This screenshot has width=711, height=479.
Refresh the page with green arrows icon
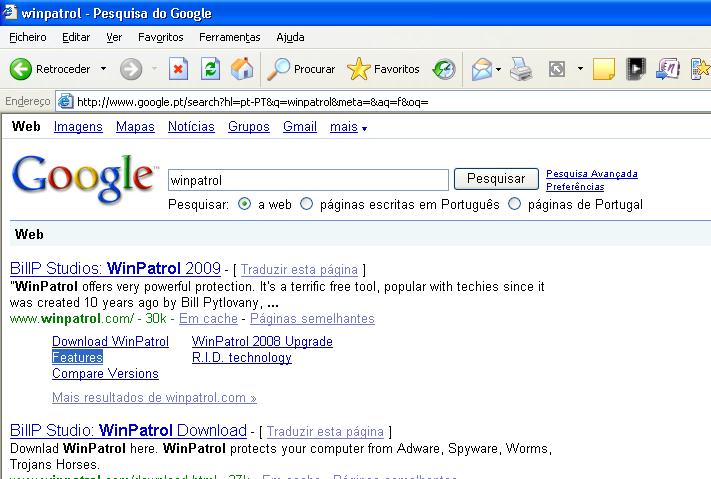pos(210,69)
